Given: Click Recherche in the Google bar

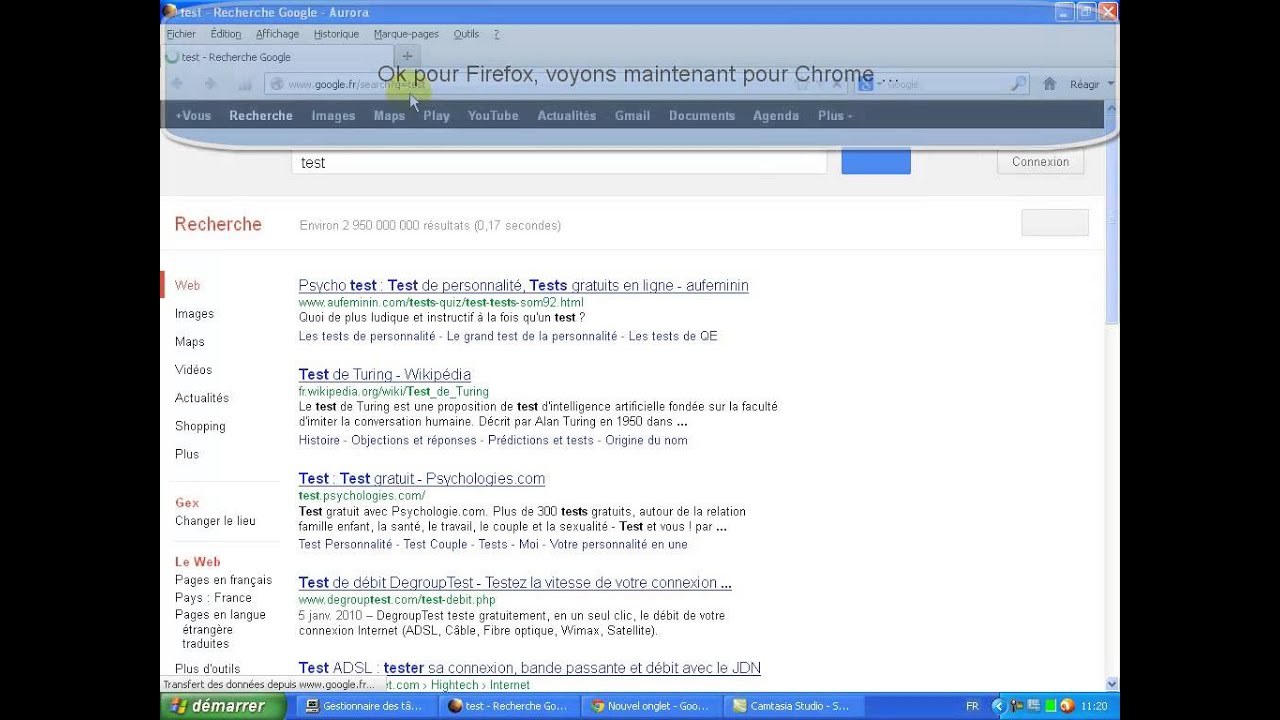Looking at the screenshot, I should tap(261, 116).
